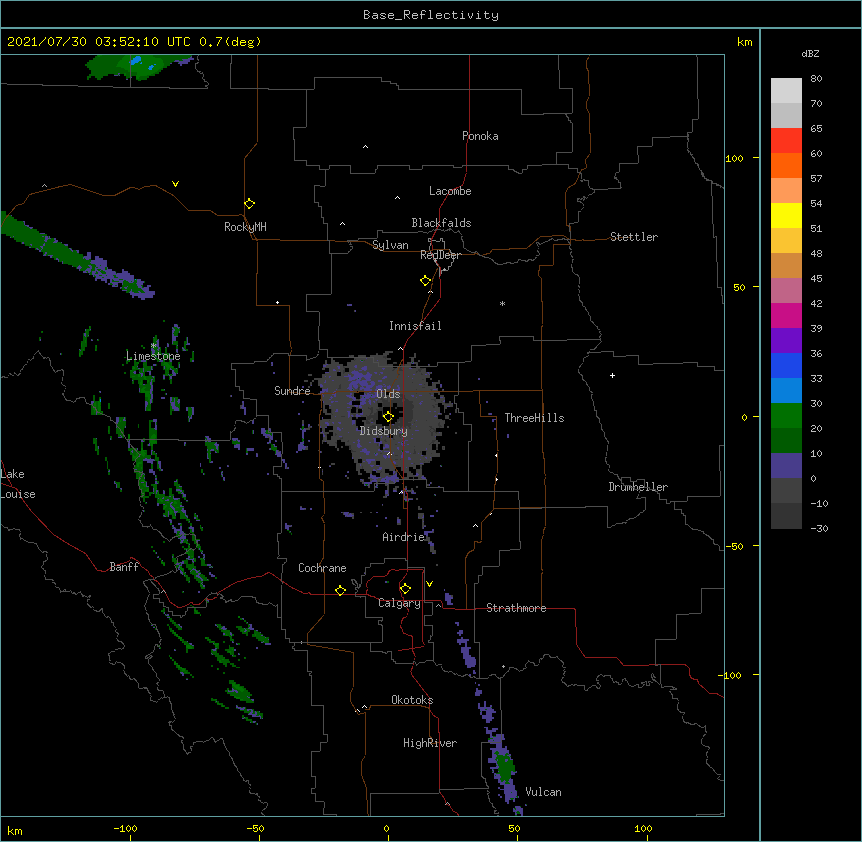Select the yellow diamond marker above Calgary label
Screen dimensions: 862x842
coord(405,589)
